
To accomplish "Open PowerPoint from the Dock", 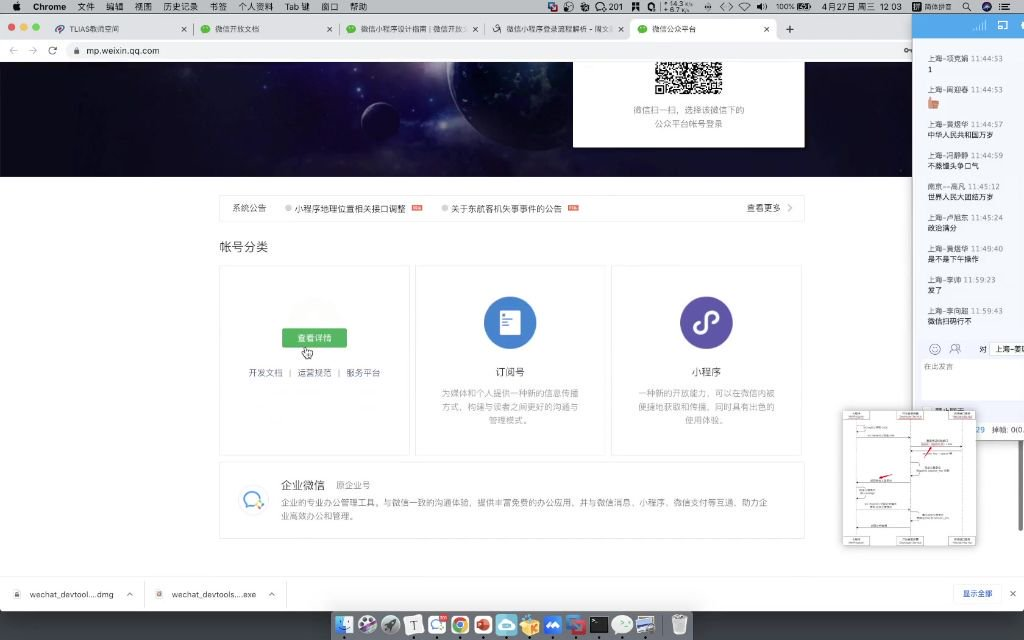I will pyautogui.click(x=483, y=625).
